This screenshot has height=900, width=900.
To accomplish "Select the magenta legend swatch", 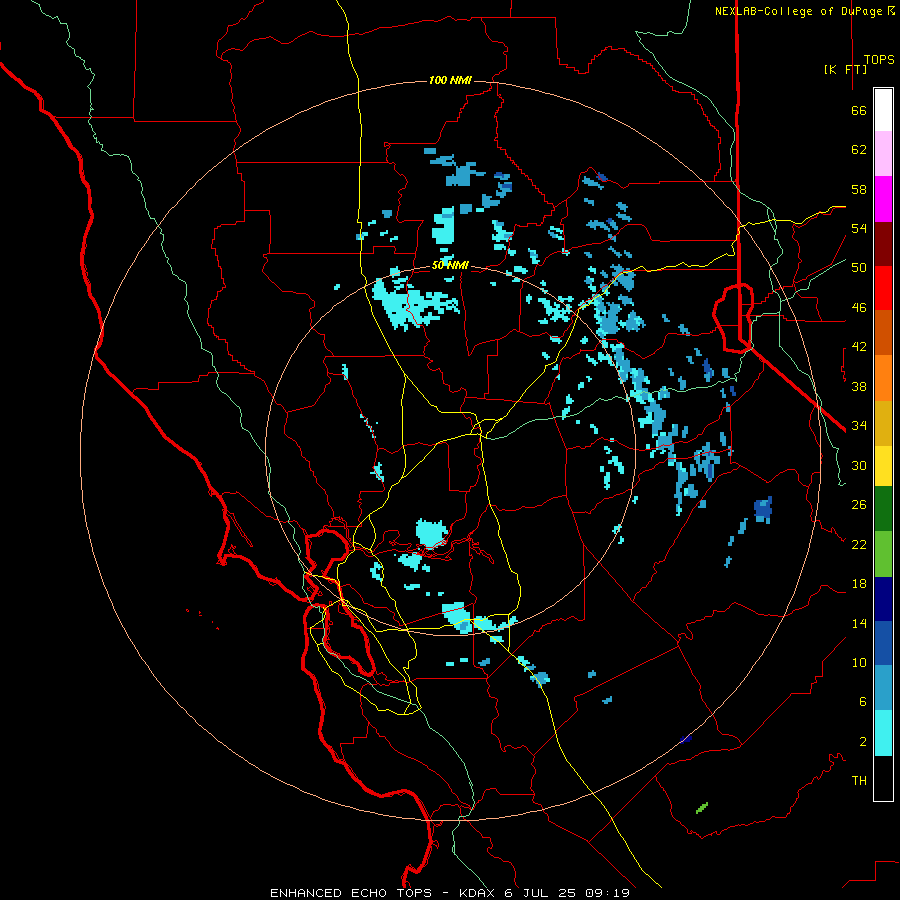I will [883, 199].
